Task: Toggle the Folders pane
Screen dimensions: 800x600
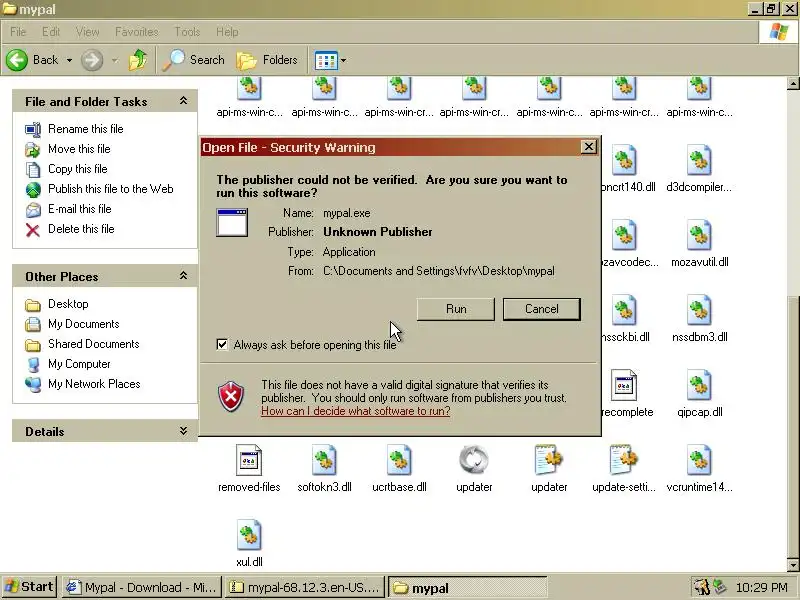Action: [x=267, y=60]
